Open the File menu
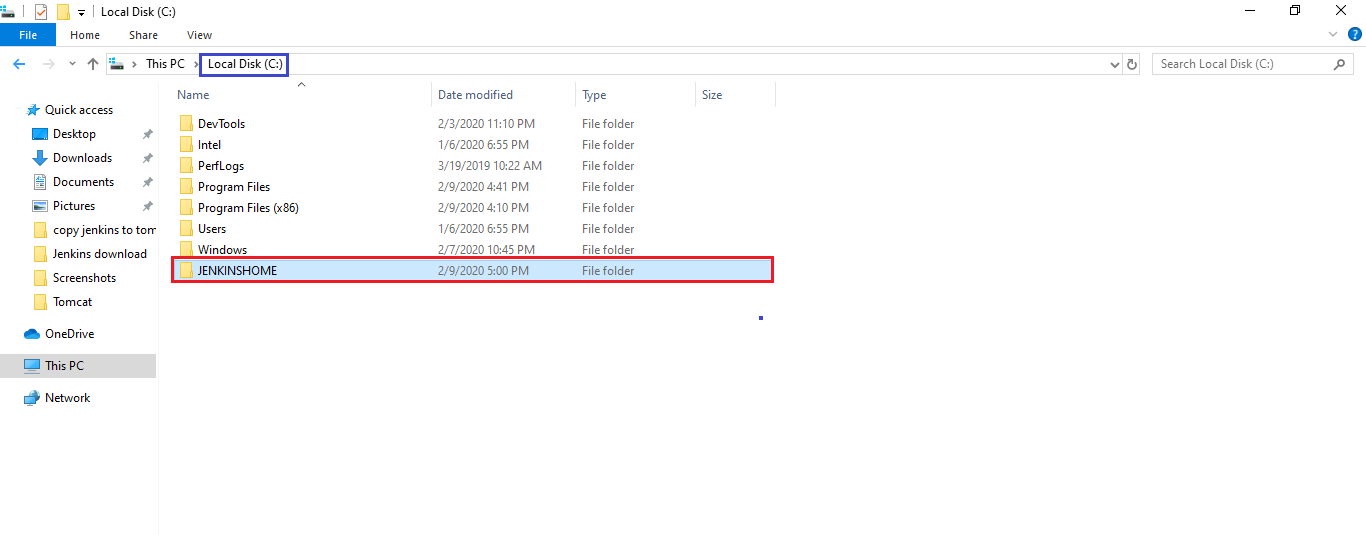Viewport: 1366px width, 535px height. pyautogui.click(x=28, y=35)
